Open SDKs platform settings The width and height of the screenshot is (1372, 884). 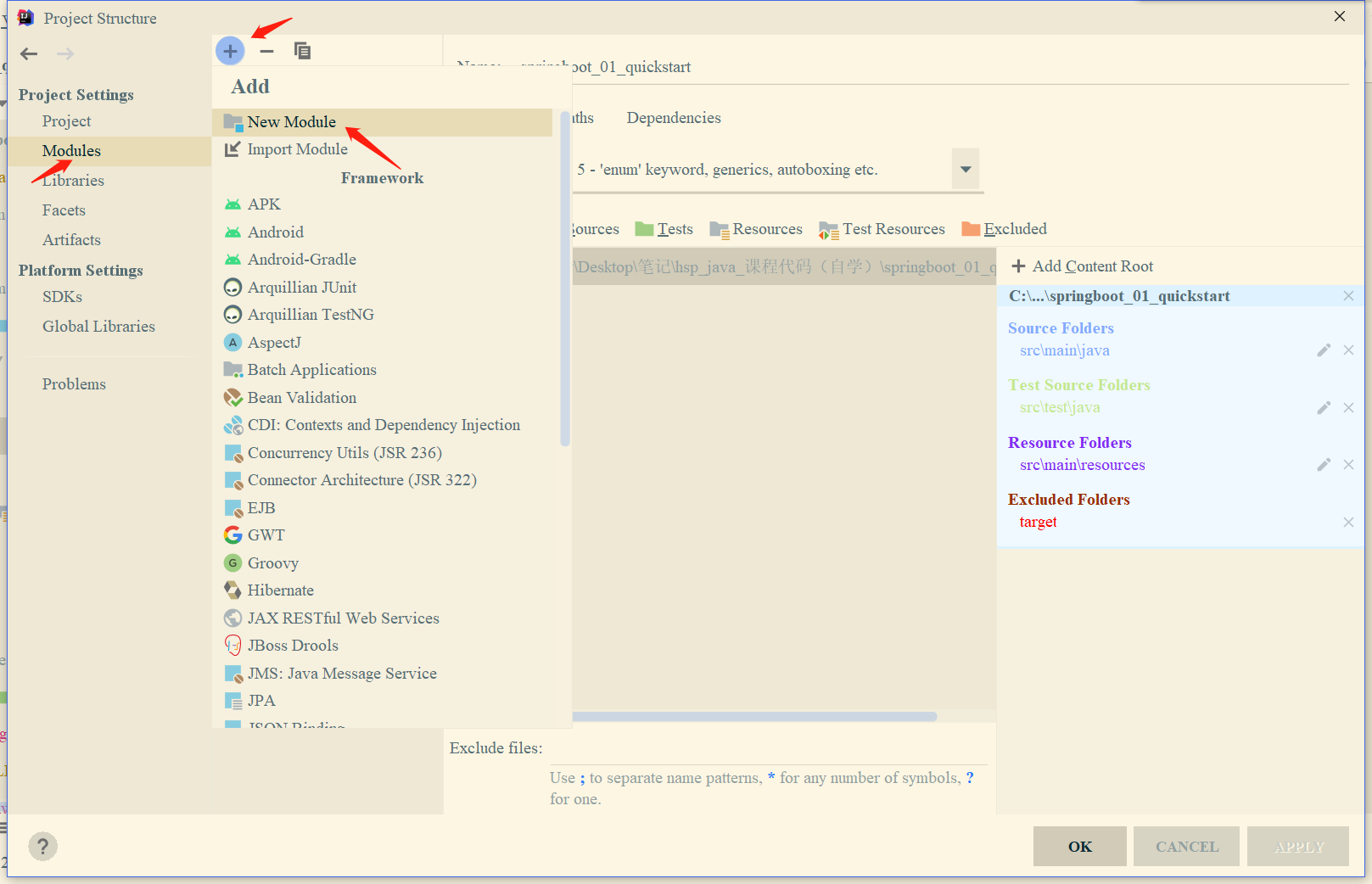(x=63, y=297)
